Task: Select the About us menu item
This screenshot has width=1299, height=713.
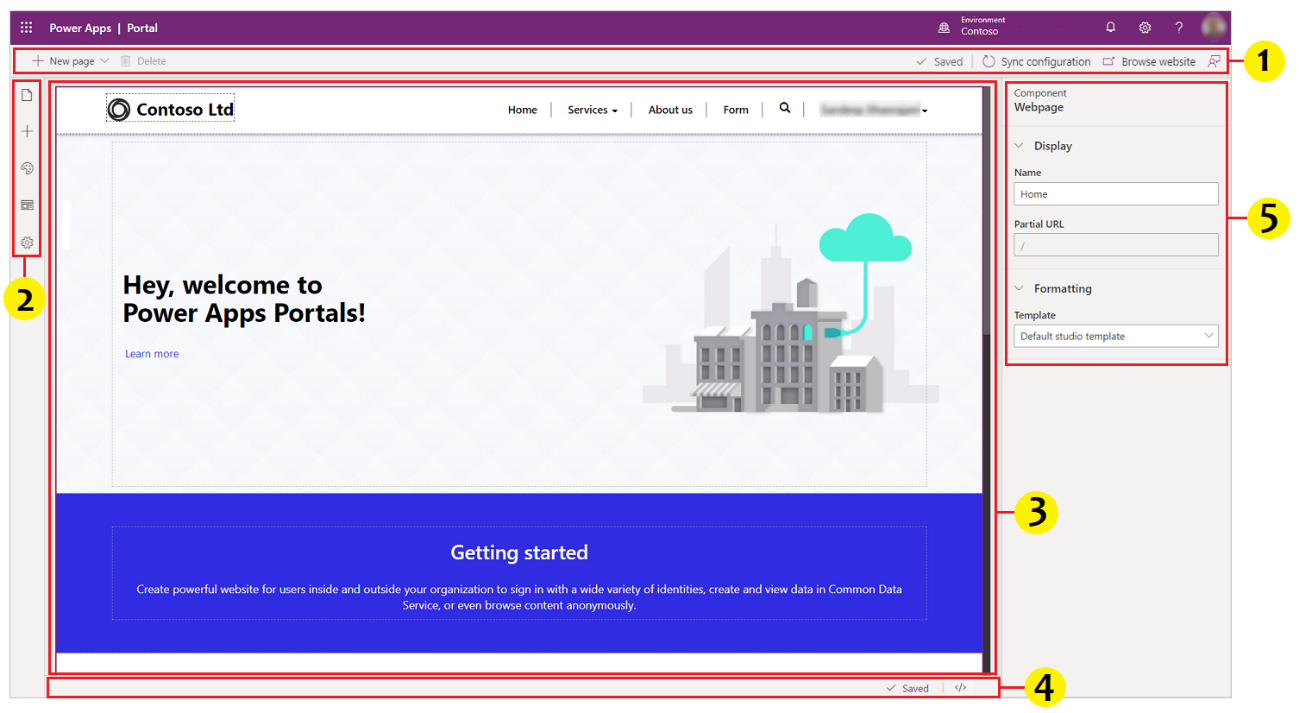Action: (670, 110)
